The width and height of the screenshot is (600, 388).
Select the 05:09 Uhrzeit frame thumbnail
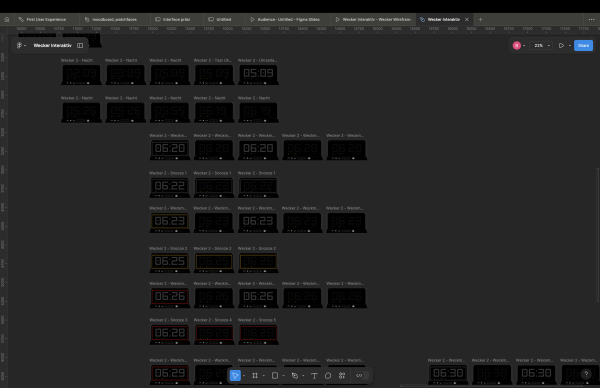[x=258, y=75]
